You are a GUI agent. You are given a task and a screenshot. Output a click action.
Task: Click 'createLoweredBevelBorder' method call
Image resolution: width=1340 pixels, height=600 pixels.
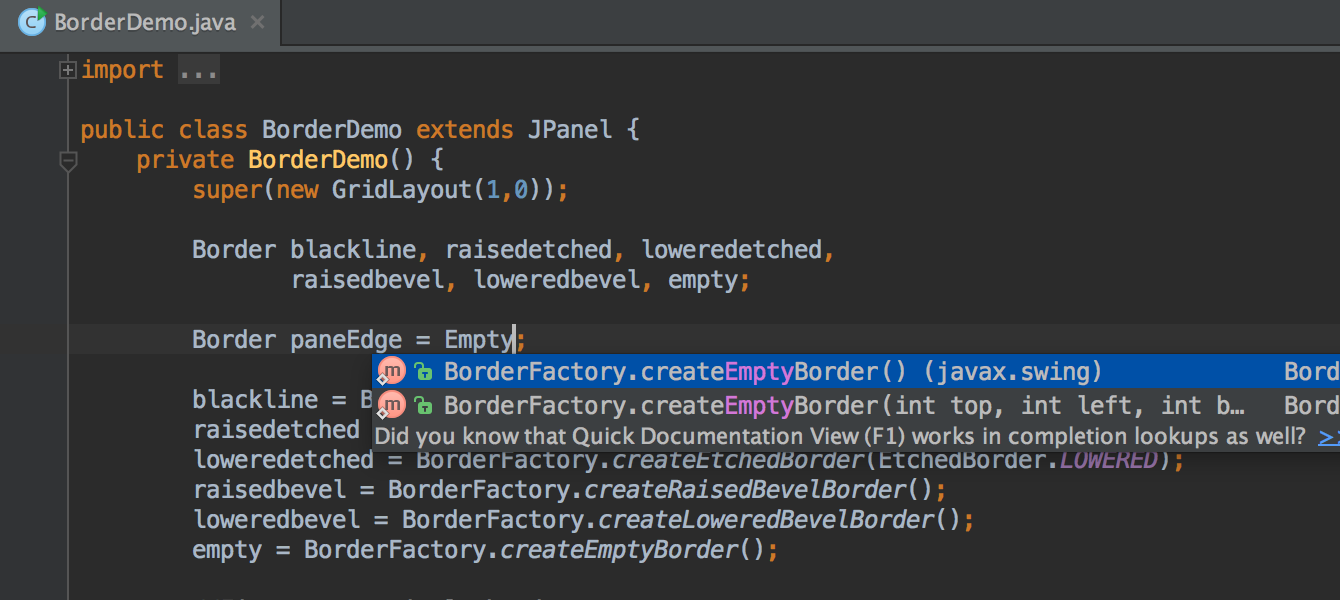(x=765, y=520)
